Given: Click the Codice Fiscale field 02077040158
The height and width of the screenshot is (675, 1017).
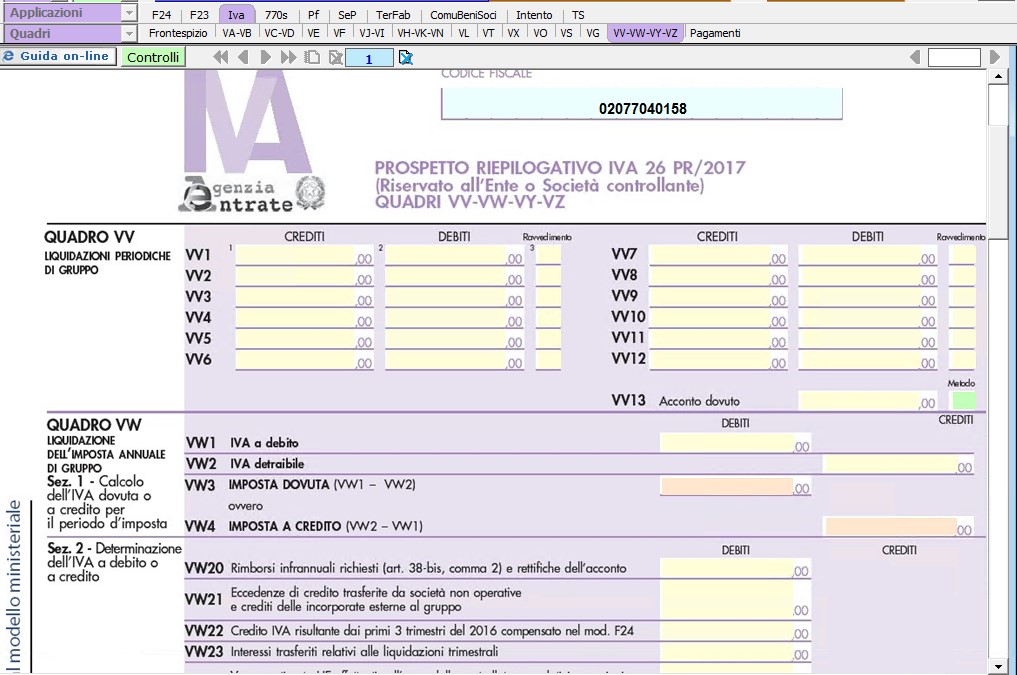Looking at the screenshot, I should click(642, 104).
